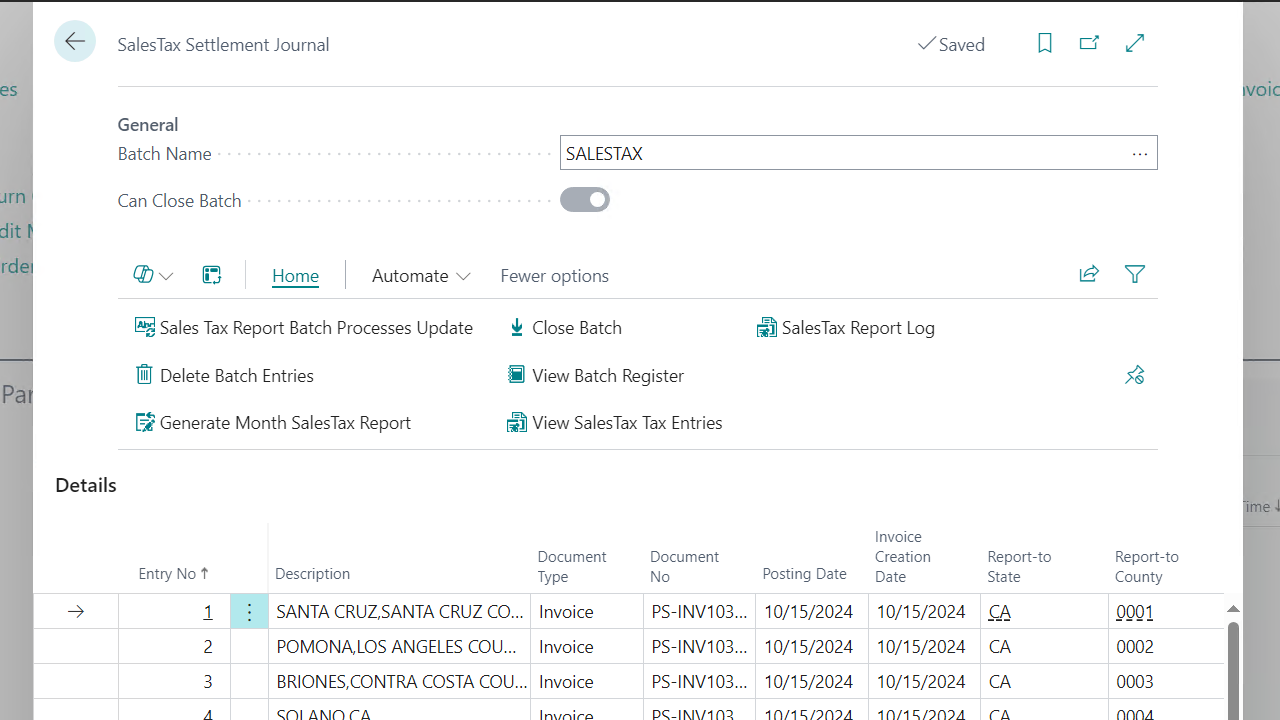Toggle the Can Close Batch switch
Image resolution: width=1280 pixels, height=720 pixels.
click(x=585, y=200)
